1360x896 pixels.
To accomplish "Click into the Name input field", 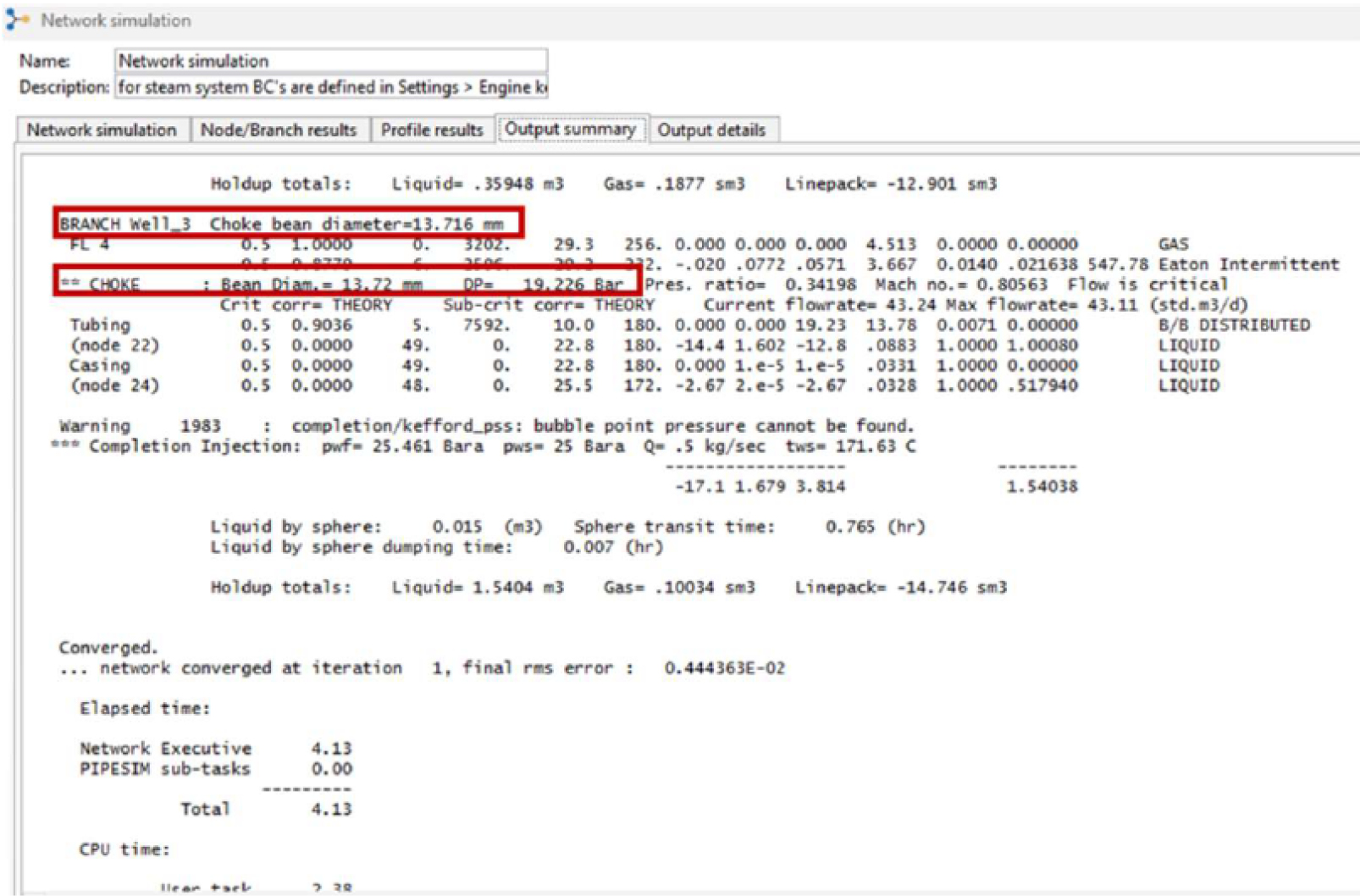I will [330, 61].
